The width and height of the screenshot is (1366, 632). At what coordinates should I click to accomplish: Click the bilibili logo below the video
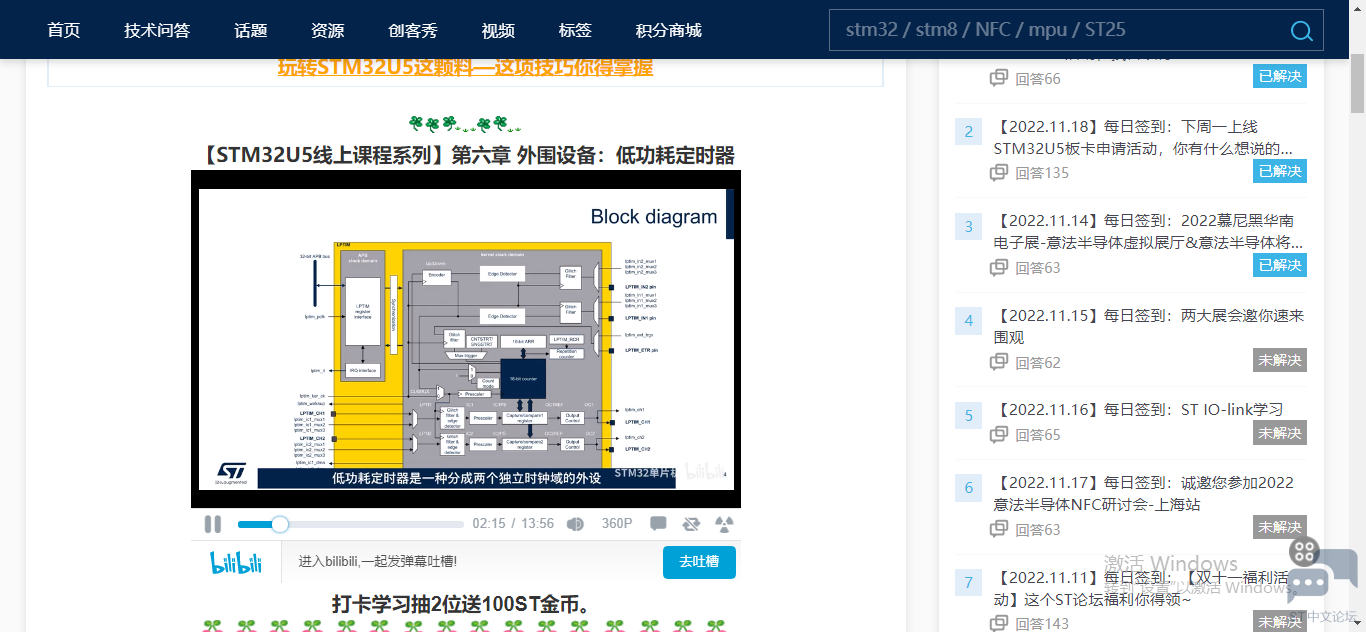click(236, 562)
